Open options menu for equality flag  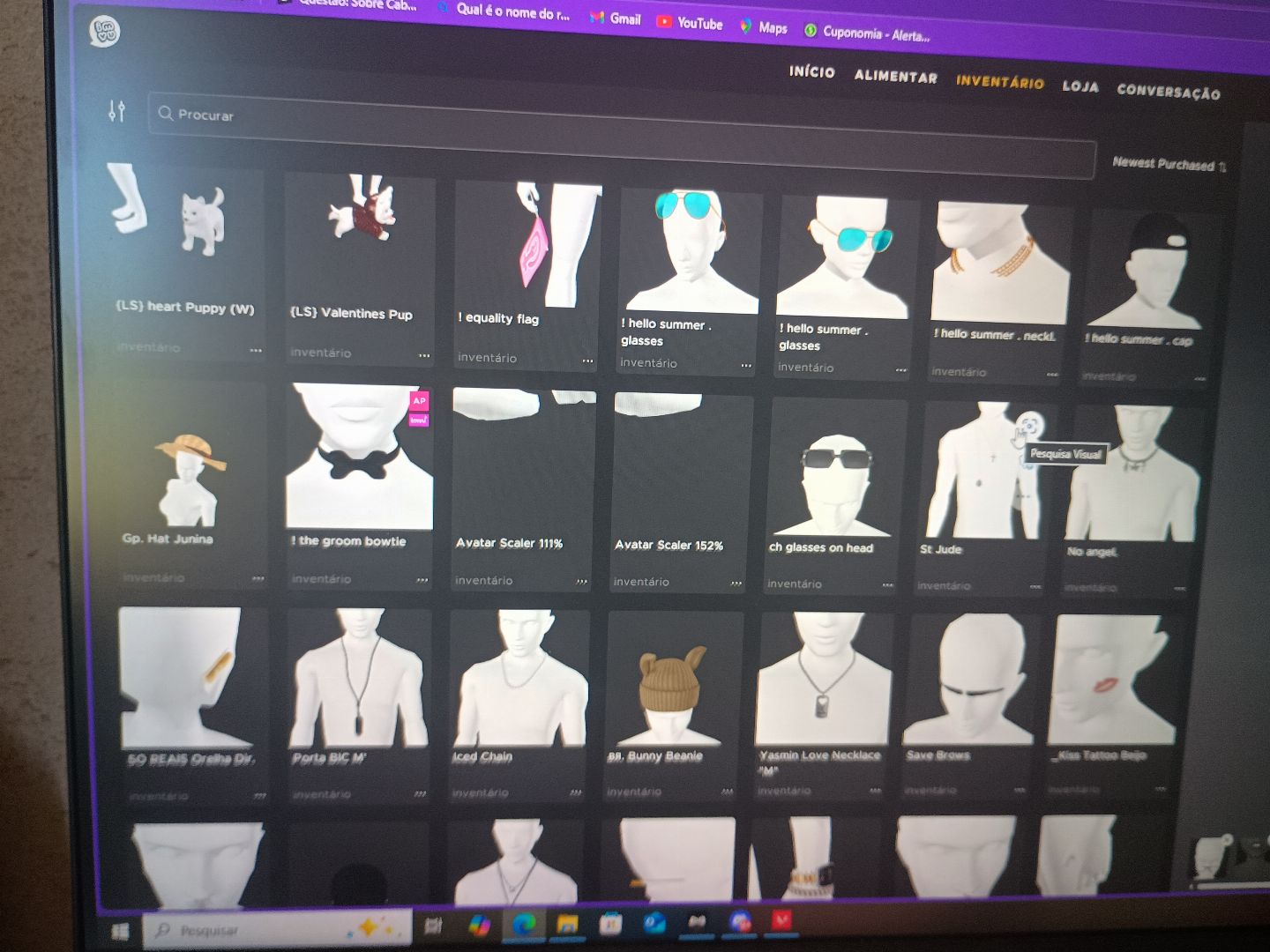point(587,361)
